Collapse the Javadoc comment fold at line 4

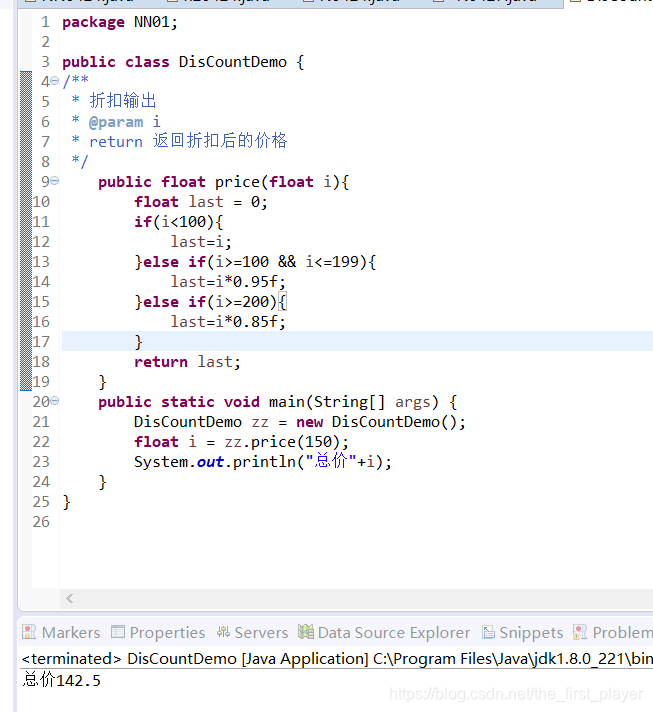click(x=54, y=81)
